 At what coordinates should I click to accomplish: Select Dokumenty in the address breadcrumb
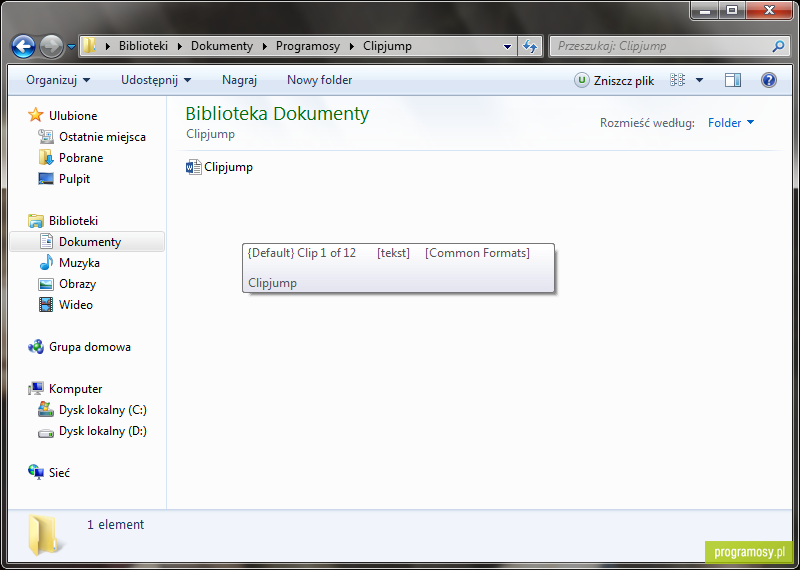(222, 46)
